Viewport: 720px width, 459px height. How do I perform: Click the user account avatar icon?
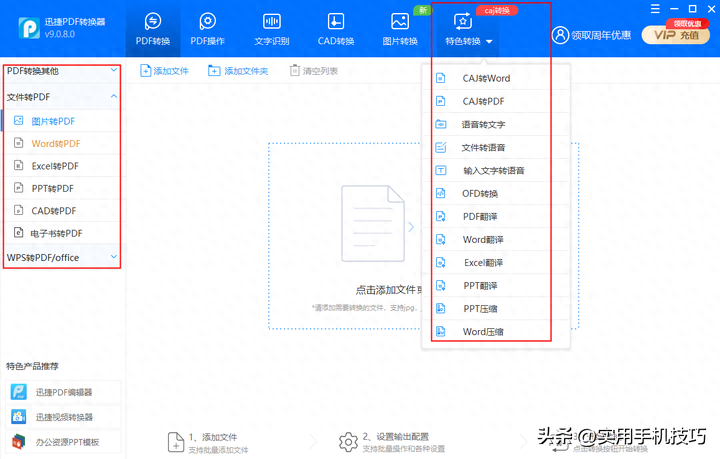coord(560,35)
